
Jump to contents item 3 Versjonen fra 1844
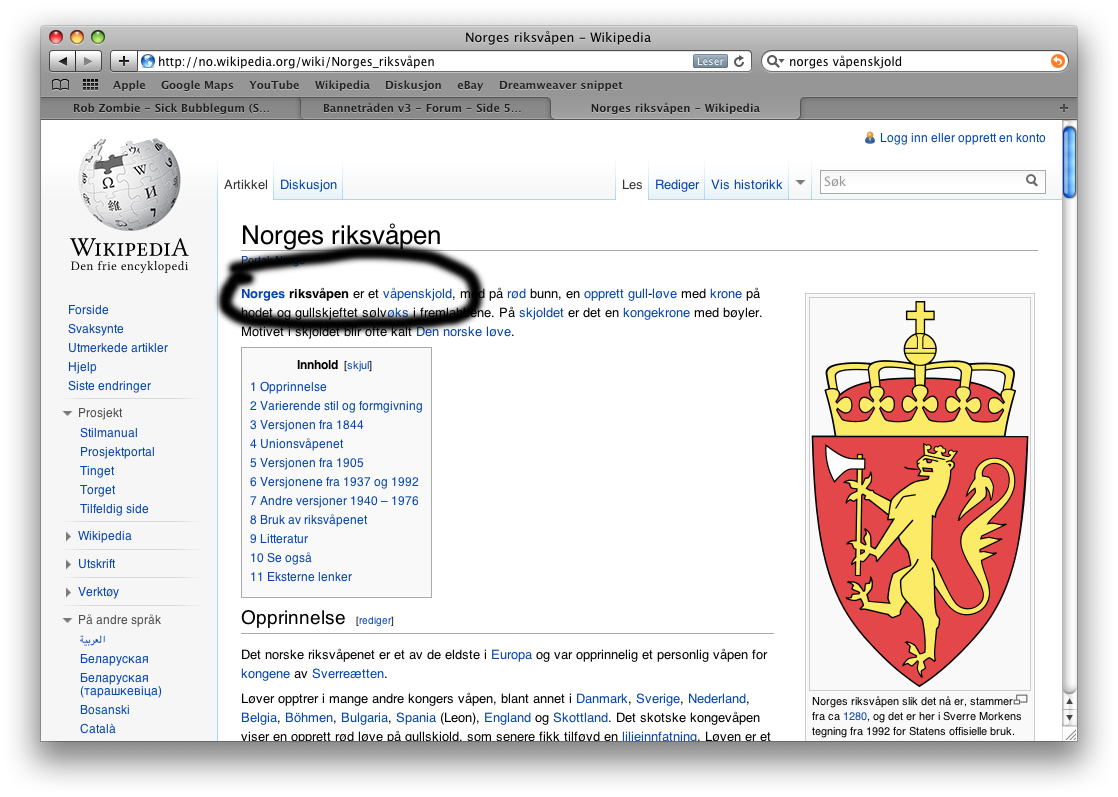click(x=307, y=425)
